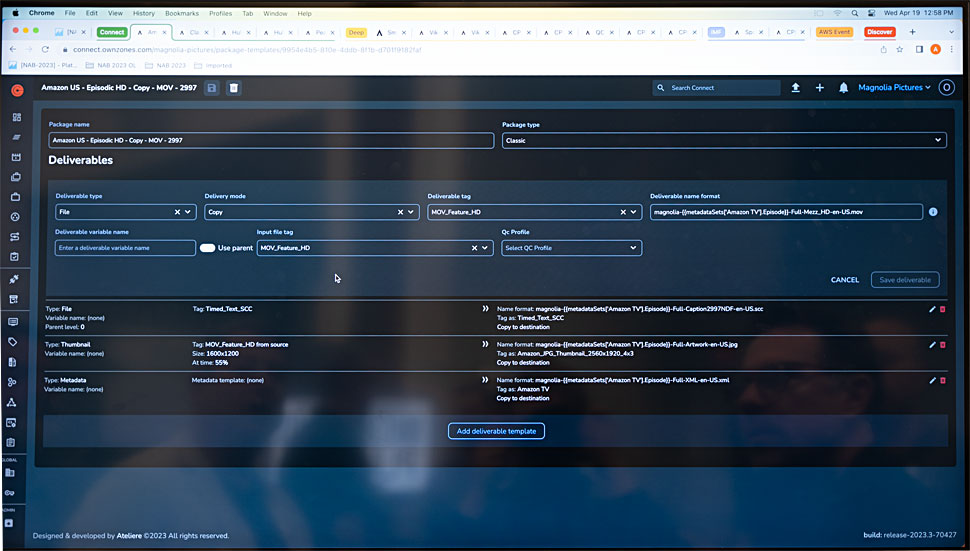Screen dimensions: 970x551
Task: Select the Discover tab group
Action: [880, 32]
